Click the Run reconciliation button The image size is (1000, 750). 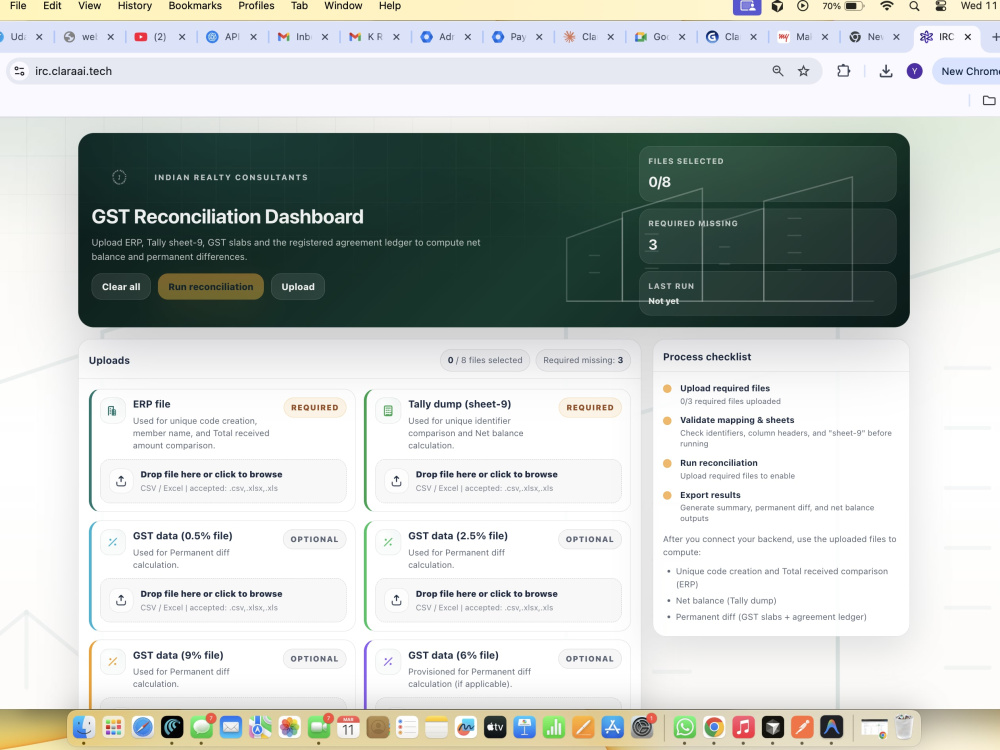point(210,287)
